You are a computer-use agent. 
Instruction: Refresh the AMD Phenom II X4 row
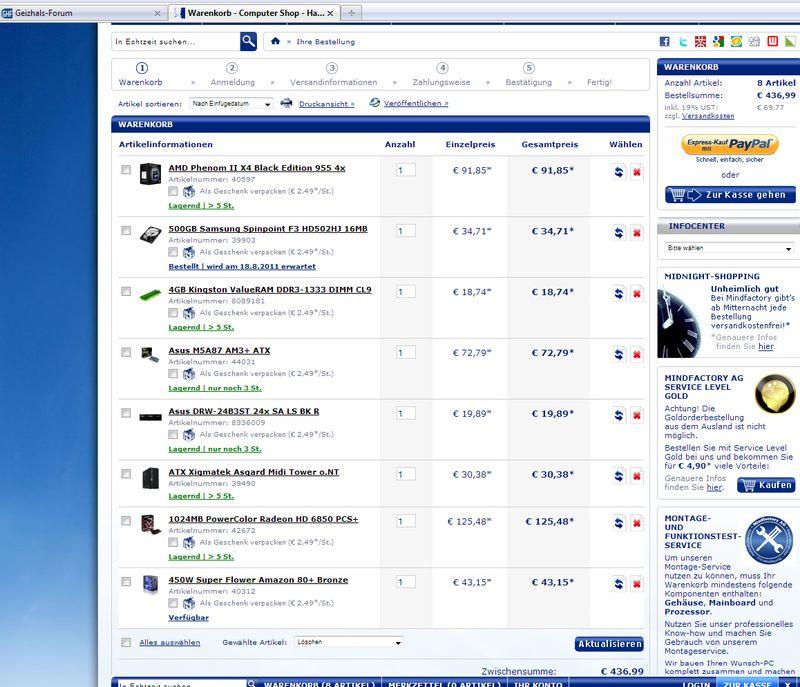pyautogui.click(x=618, y=172)
